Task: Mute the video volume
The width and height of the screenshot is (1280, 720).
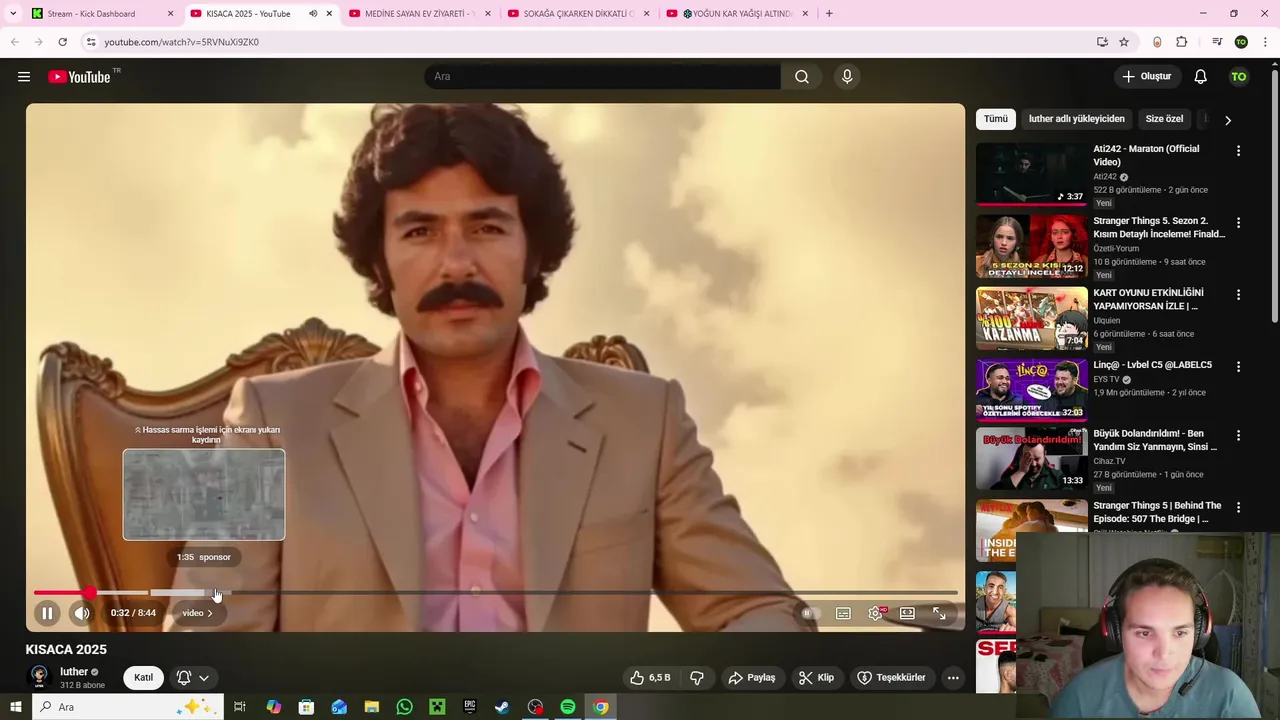Action: [x=82, y=613]
